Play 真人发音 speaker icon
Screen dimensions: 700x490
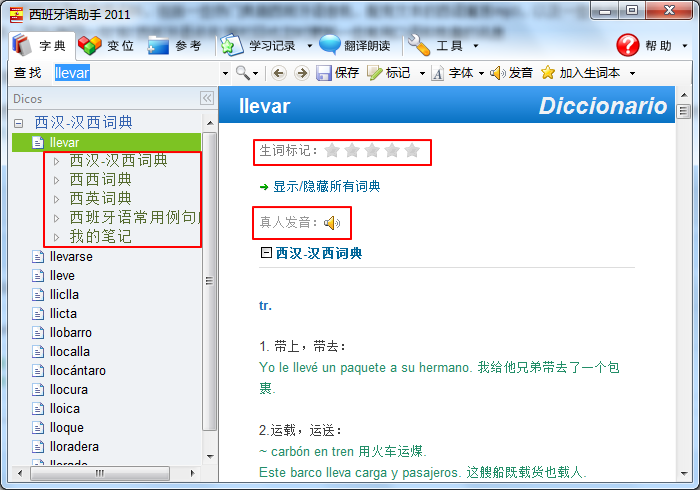332,222
